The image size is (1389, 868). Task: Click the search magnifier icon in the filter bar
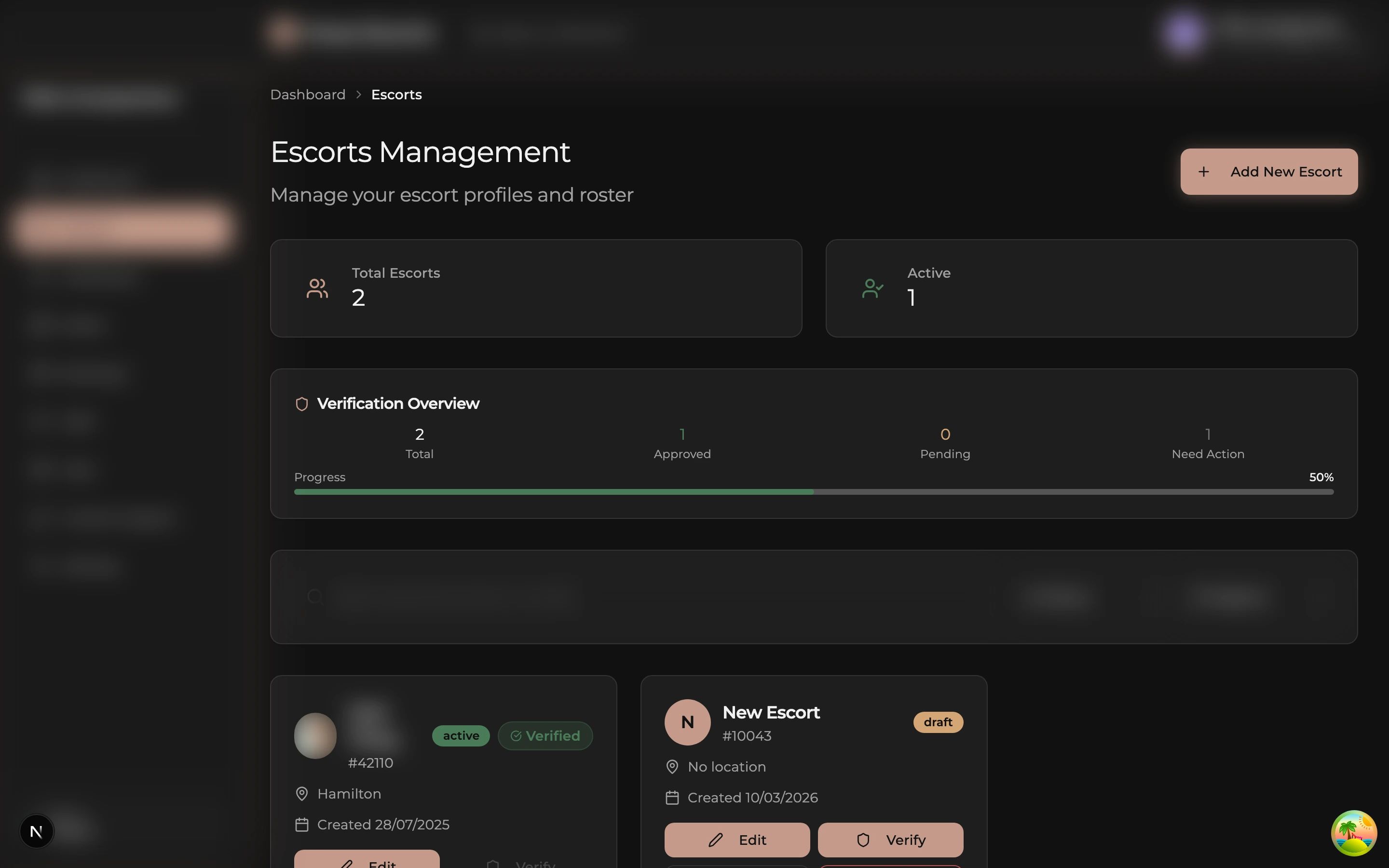[x=315, y=597]
